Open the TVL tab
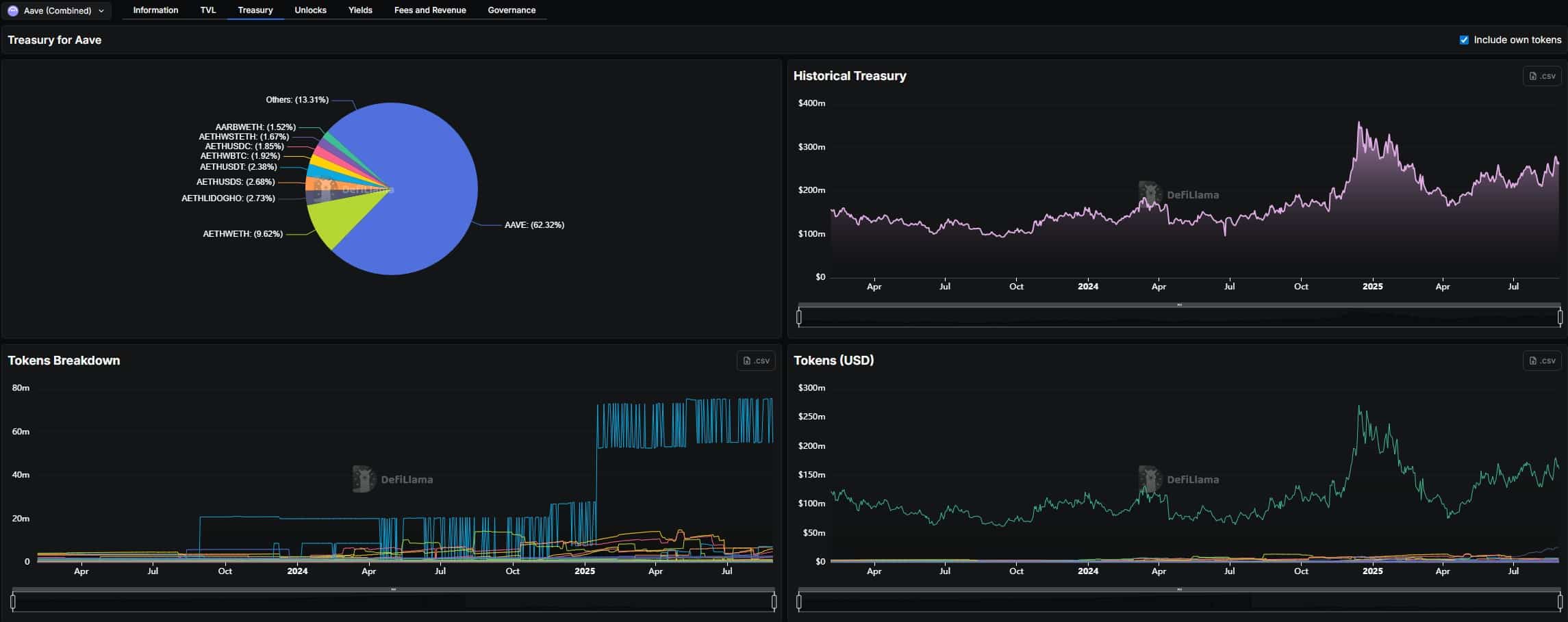 208,10
